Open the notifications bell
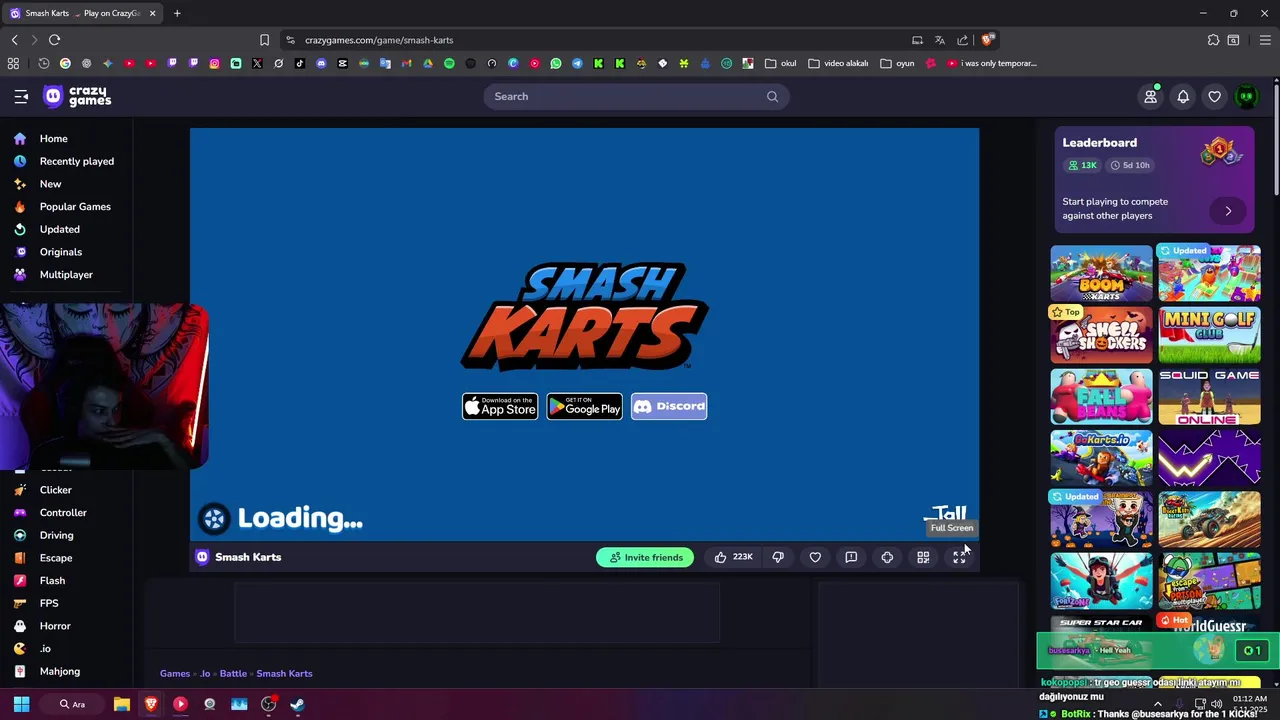The image size is (1280, 720). pyautogui.click(x=1183, y=96)
